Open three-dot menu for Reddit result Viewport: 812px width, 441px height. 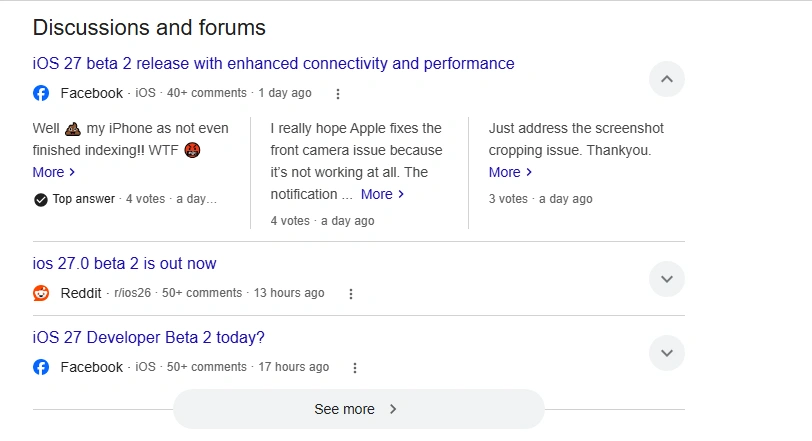[351, 294]
